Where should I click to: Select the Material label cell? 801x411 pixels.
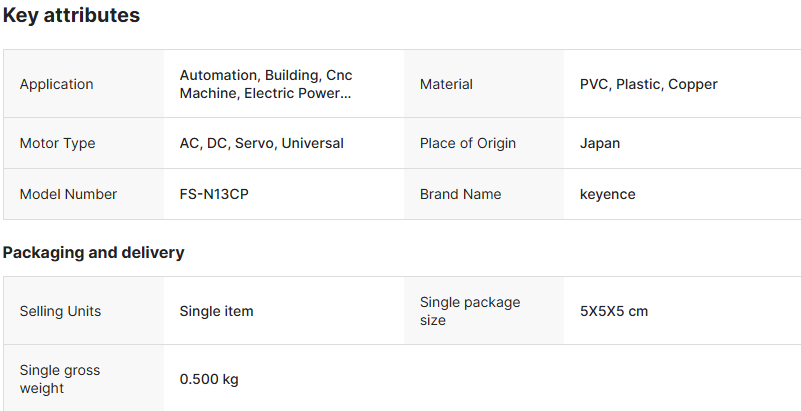pyautogui.click(x=446, y=84)
